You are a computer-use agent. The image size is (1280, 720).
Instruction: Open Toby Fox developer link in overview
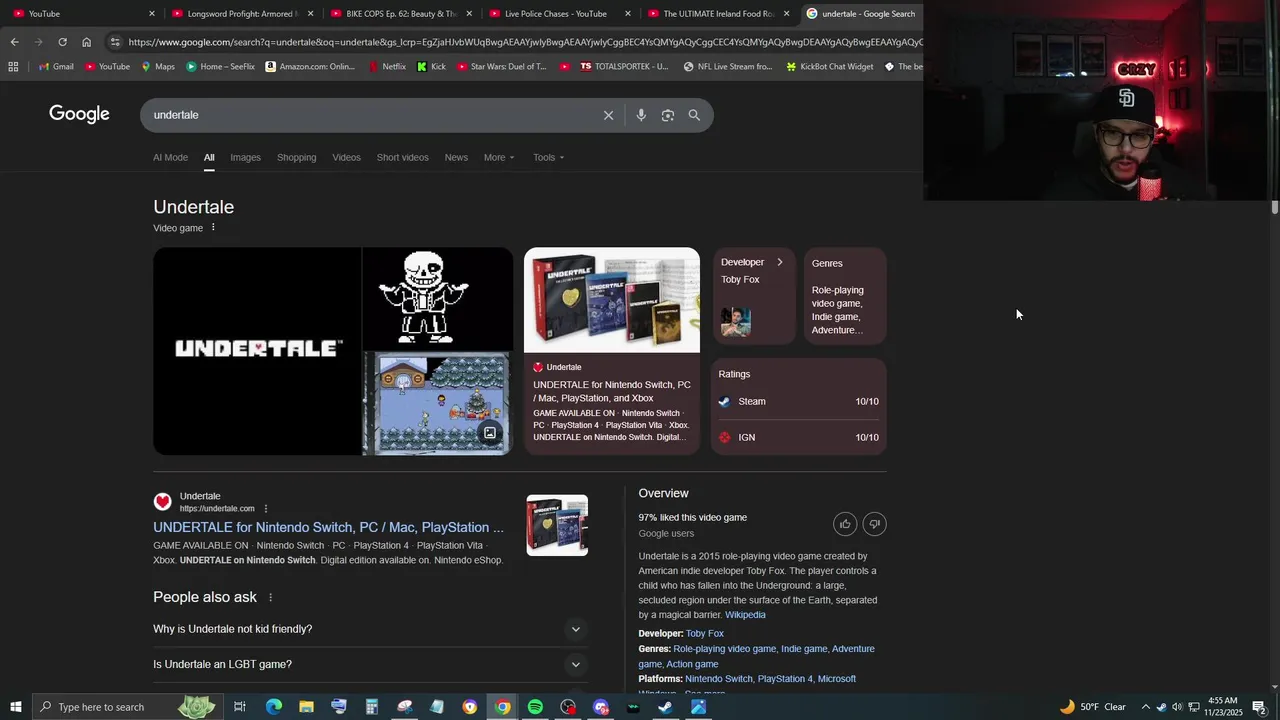(704, 634)
